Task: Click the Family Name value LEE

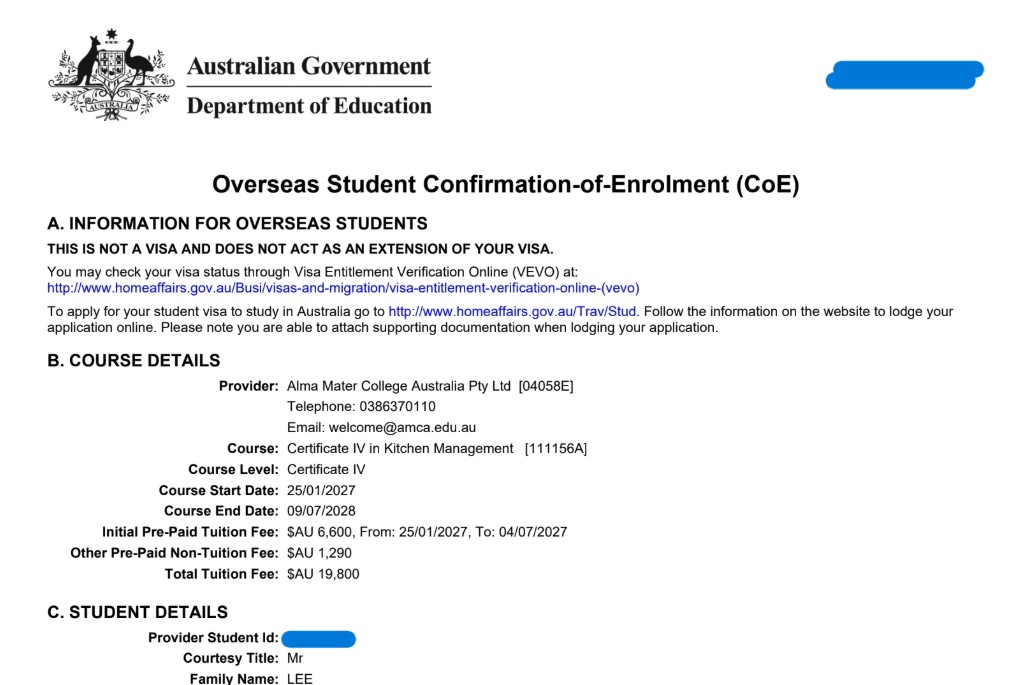Action: 300,679
